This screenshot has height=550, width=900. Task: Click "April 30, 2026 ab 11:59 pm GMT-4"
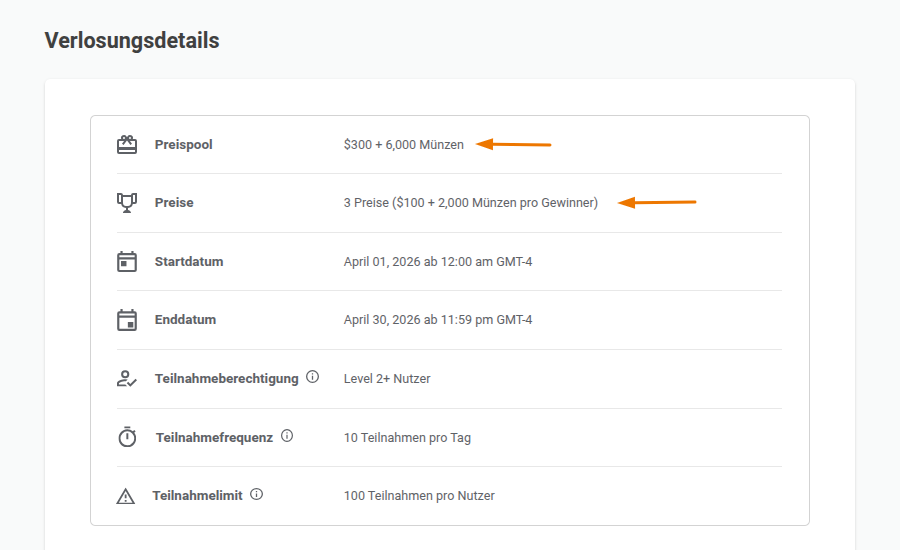click(438, 320)
